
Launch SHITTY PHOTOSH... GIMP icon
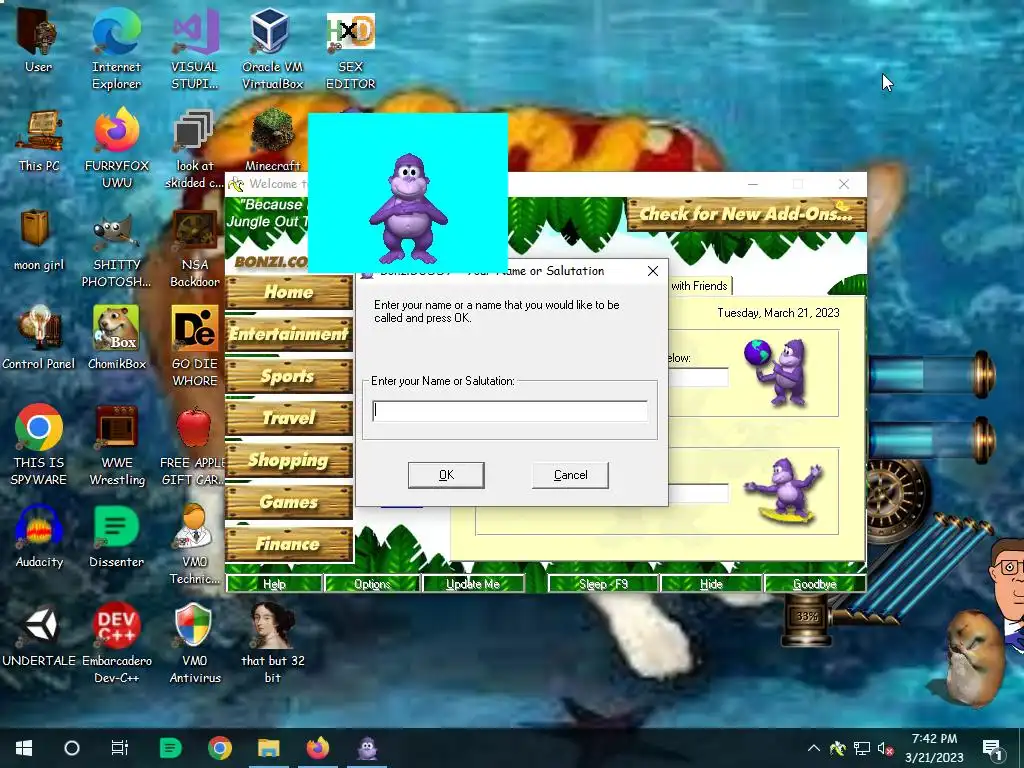(116, 248)
